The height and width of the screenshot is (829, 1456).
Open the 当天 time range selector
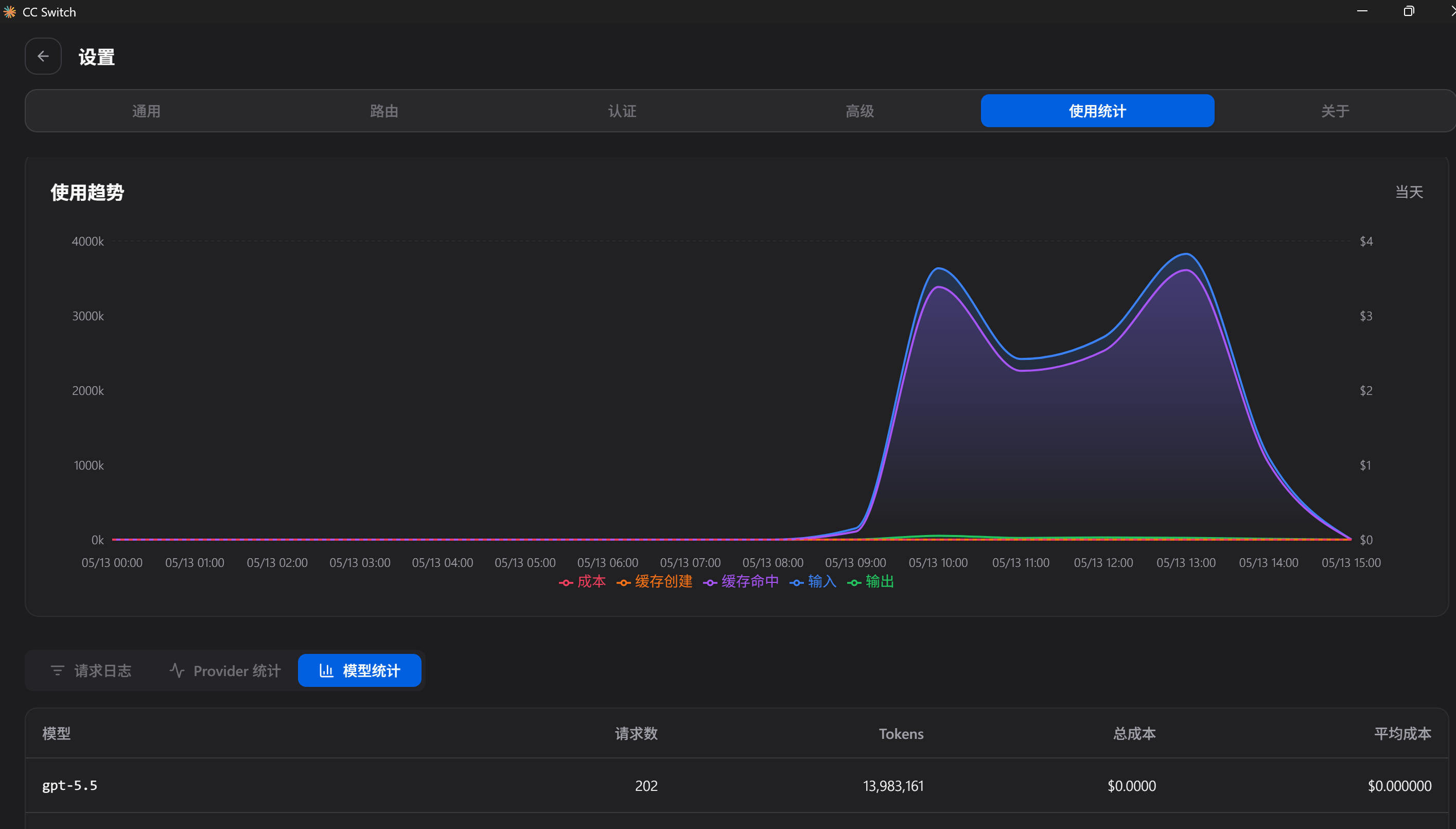[x=1409, y=193]
